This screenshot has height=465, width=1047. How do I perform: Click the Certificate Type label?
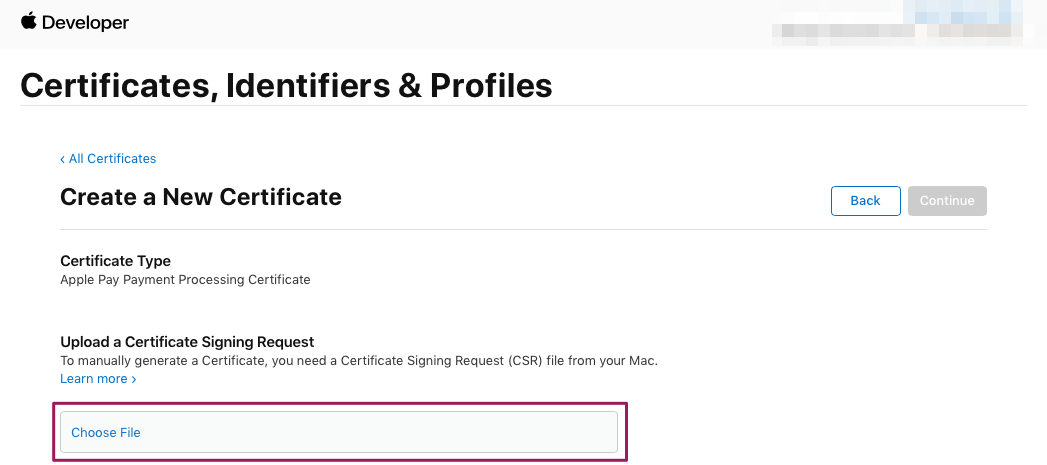pyautogui.click(x=115, y=261)
